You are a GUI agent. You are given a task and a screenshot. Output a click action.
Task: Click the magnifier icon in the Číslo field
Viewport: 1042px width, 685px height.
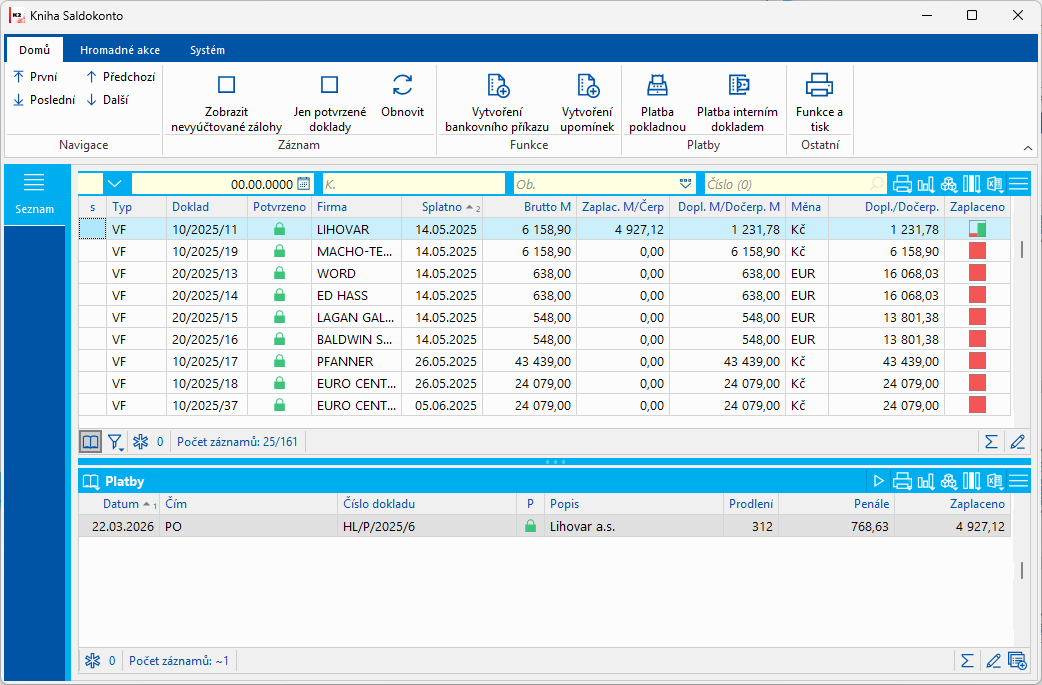[x=877, y=184]
